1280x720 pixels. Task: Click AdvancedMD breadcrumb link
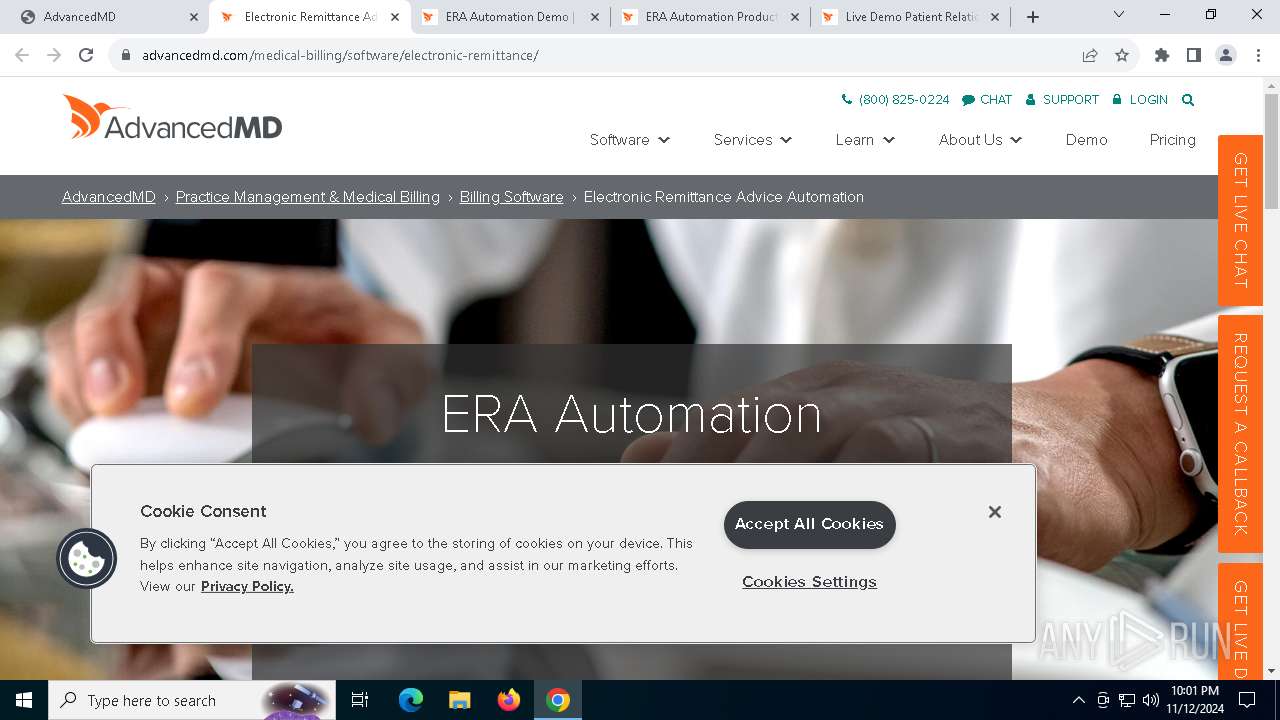click(109, 197)
